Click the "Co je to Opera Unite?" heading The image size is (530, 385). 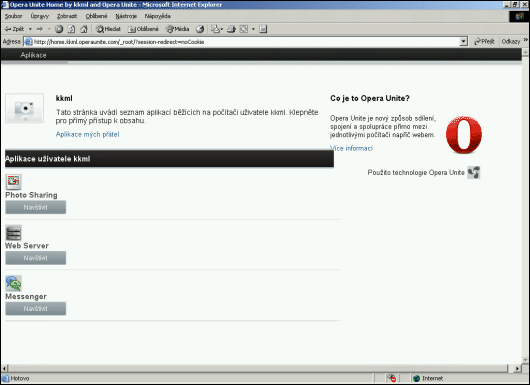pyautogui.click(x=370, y=98)
